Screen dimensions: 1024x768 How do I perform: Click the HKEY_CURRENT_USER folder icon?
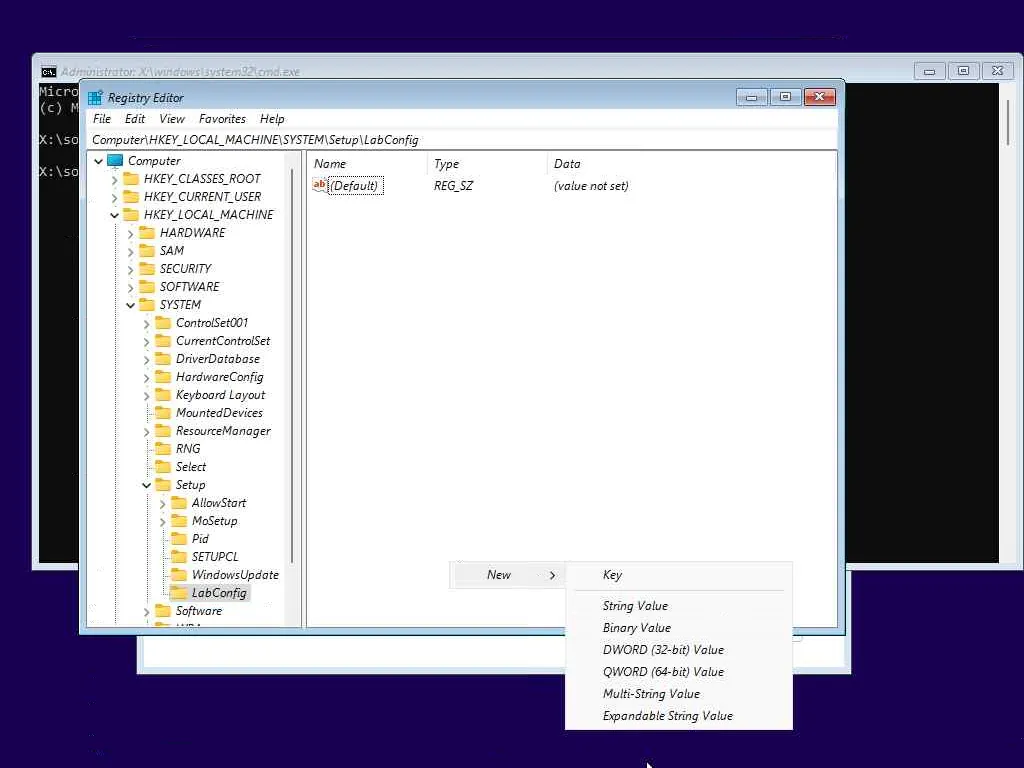(131, 197)
